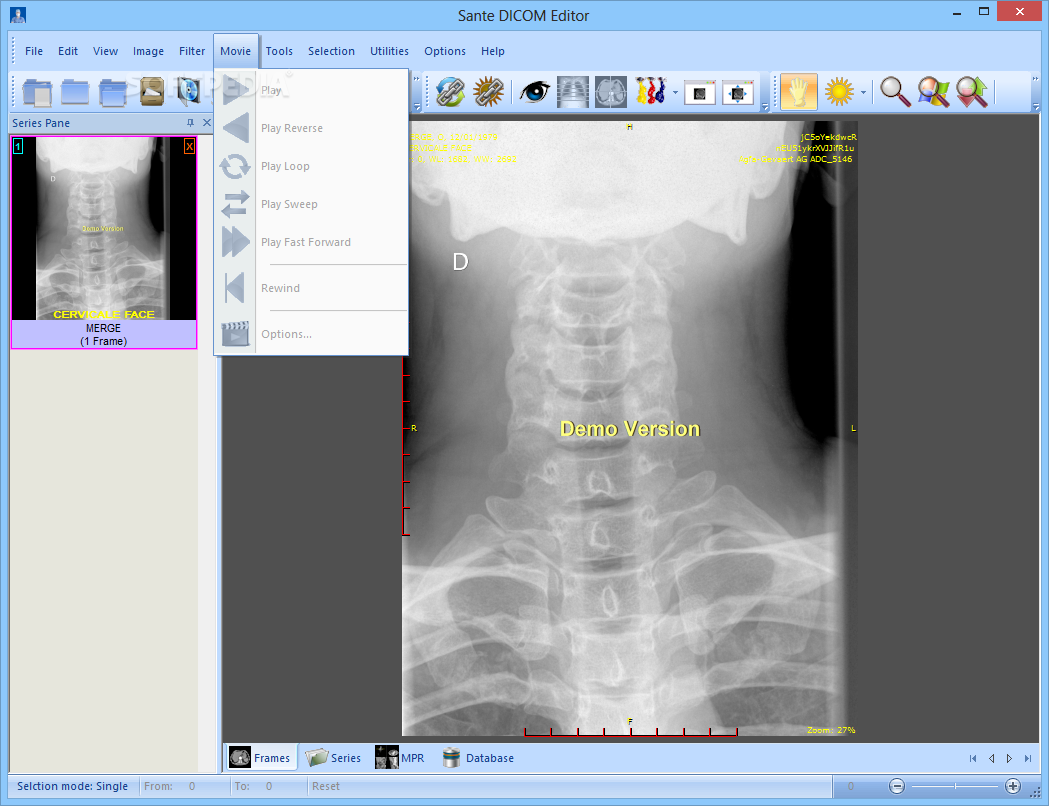Click the eye view icon
Screen dimensions: 1049x806
tap(535, 92)
